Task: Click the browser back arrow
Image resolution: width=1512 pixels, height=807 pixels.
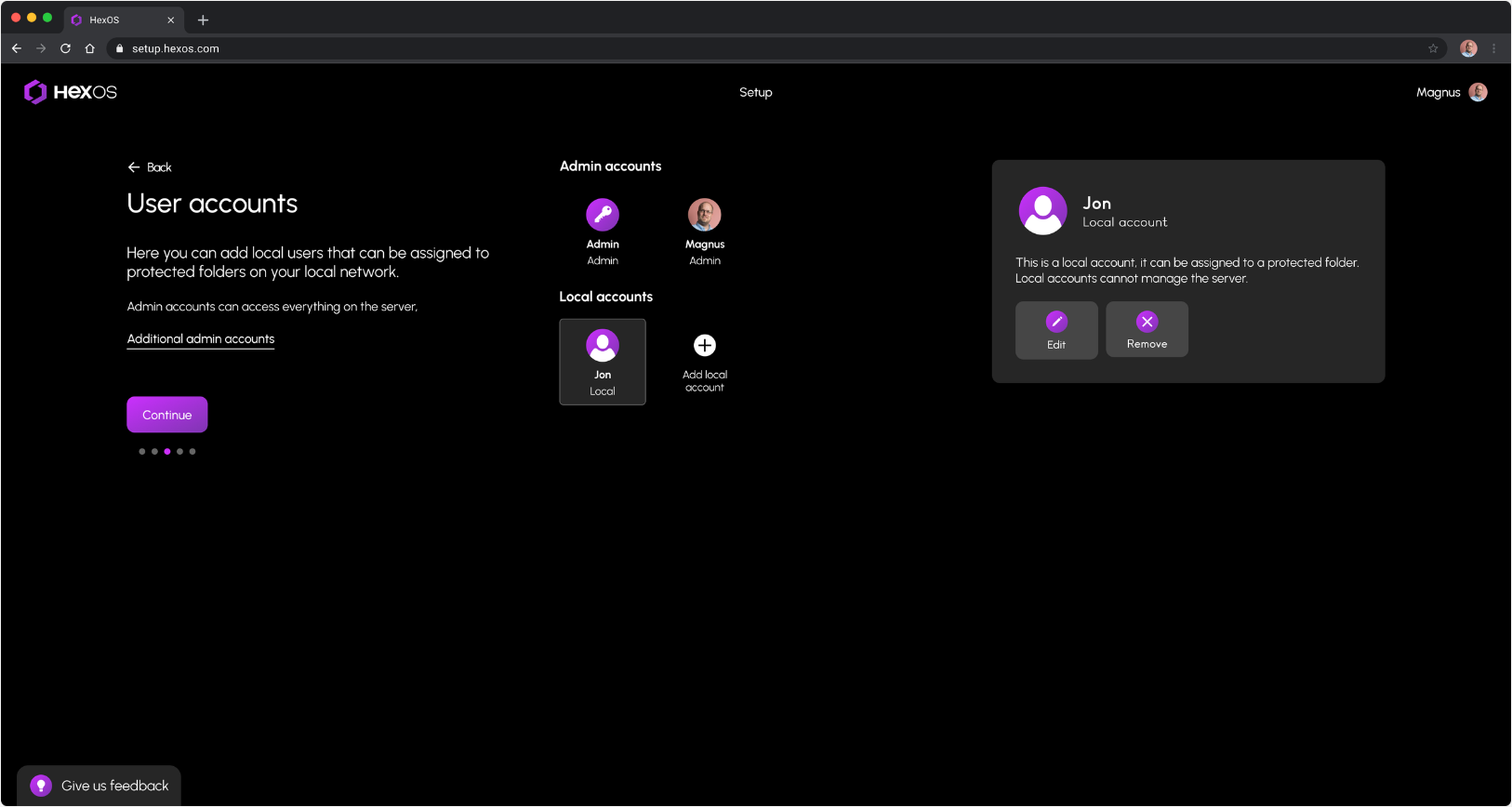Action: [17, 48]
